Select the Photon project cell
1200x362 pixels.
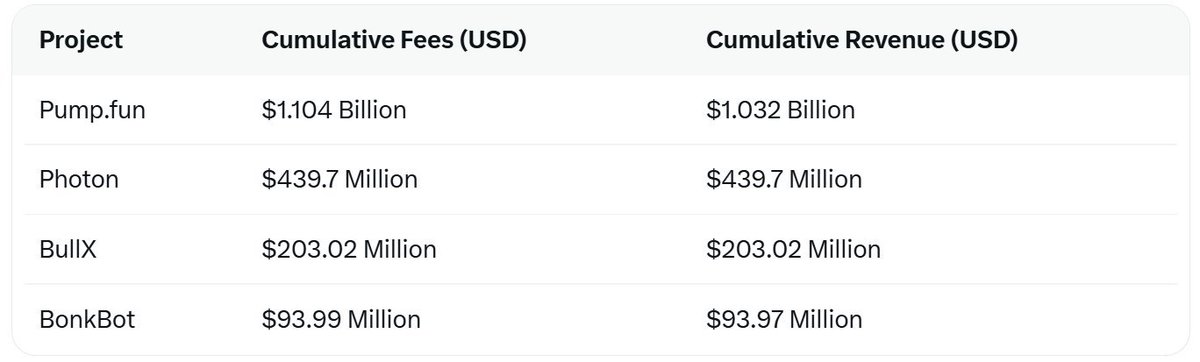point(79,179)
